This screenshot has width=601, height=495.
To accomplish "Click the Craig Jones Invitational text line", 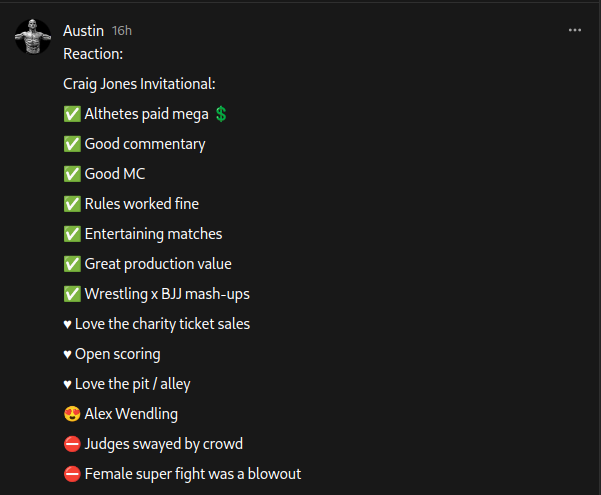I will (x=139, y=84).
